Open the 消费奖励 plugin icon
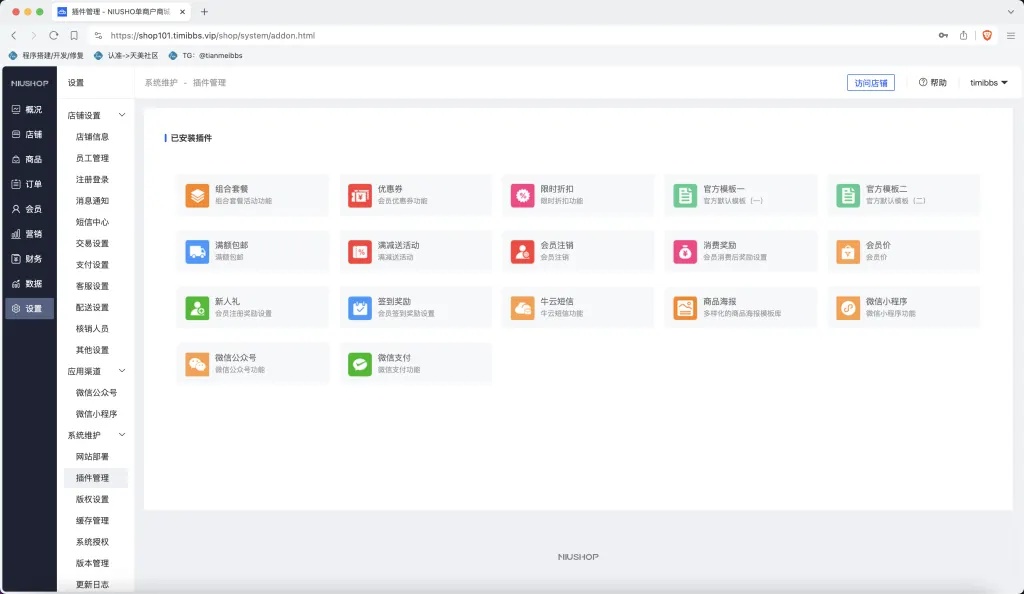 (x=685, y=251)
